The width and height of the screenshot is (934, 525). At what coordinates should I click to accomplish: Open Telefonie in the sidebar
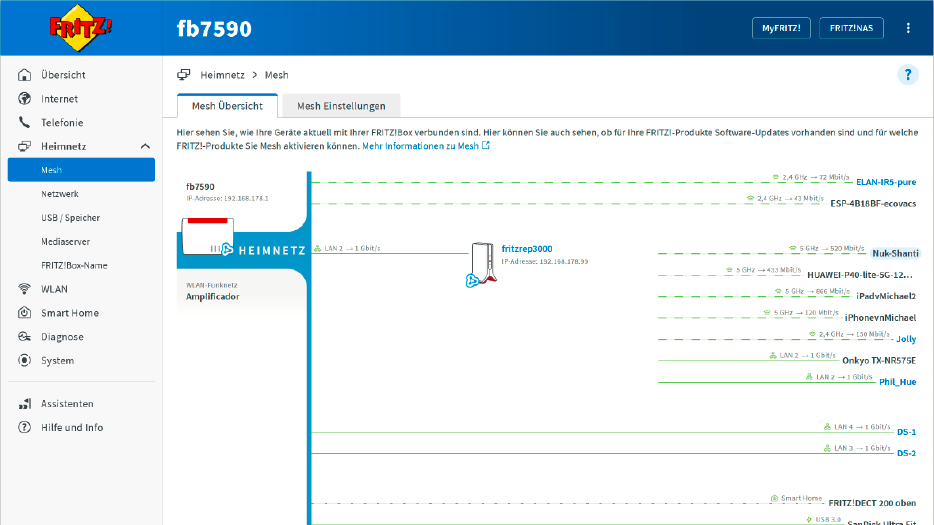pos(62,122)
